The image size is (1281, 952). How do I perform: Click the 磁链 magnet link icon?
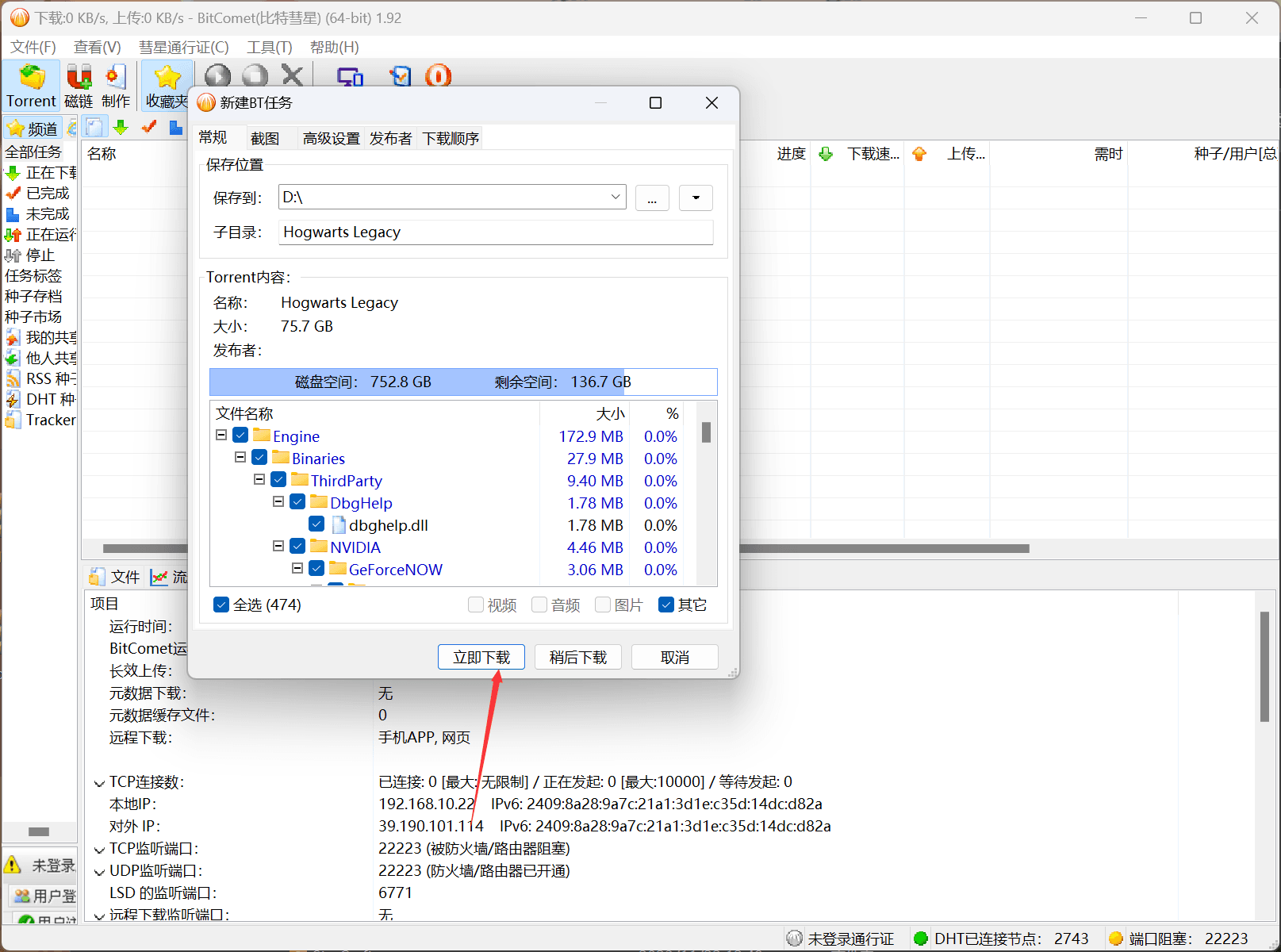pyautogui.click(x=79, y=86)
